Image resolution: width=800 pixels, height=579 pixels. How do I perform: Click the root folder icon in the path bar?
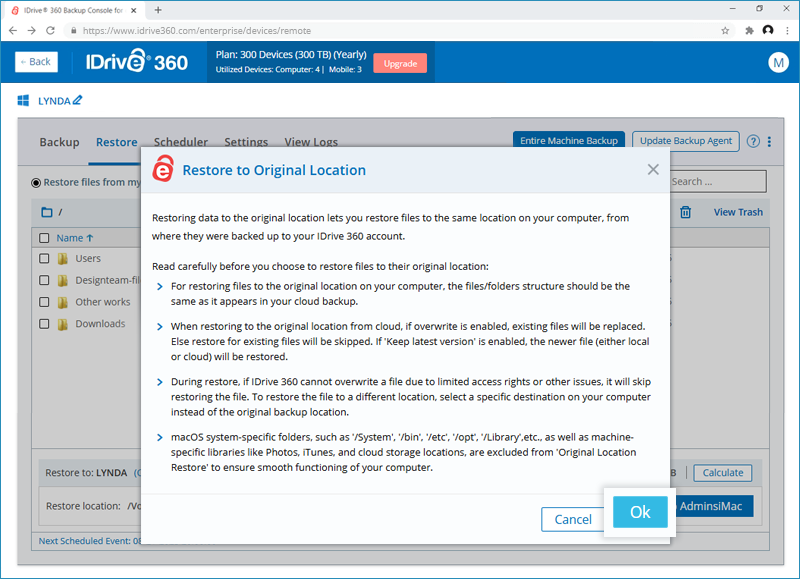(47, 212)
